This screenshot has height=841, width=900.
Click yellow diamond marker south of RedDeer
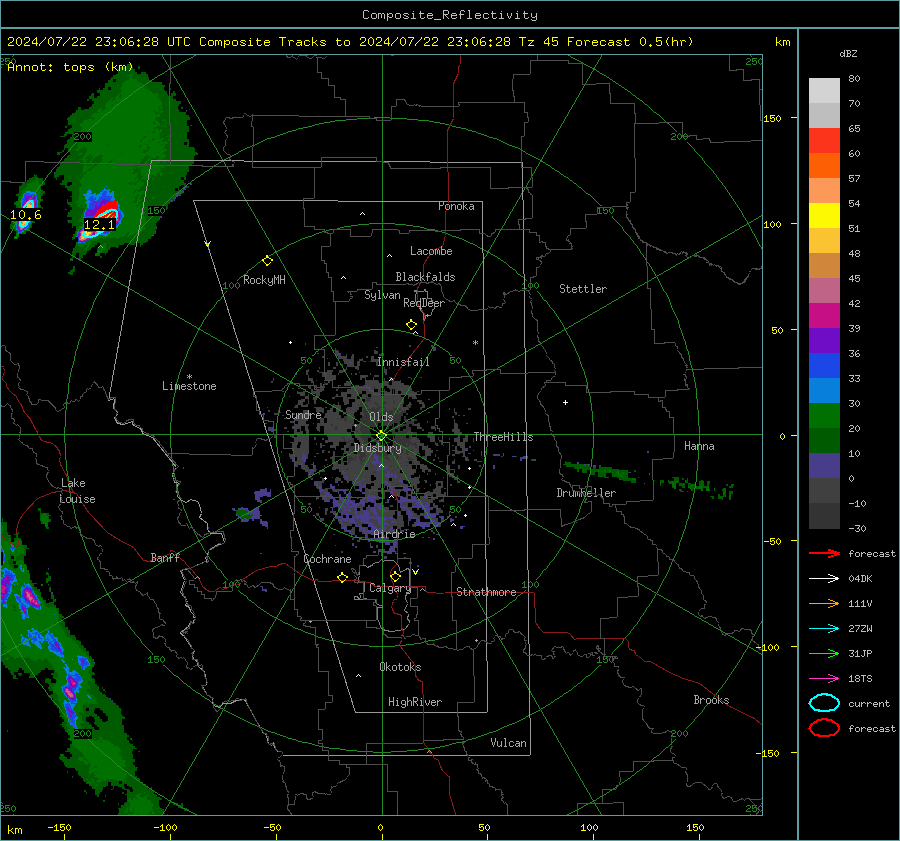coord(411,325)
